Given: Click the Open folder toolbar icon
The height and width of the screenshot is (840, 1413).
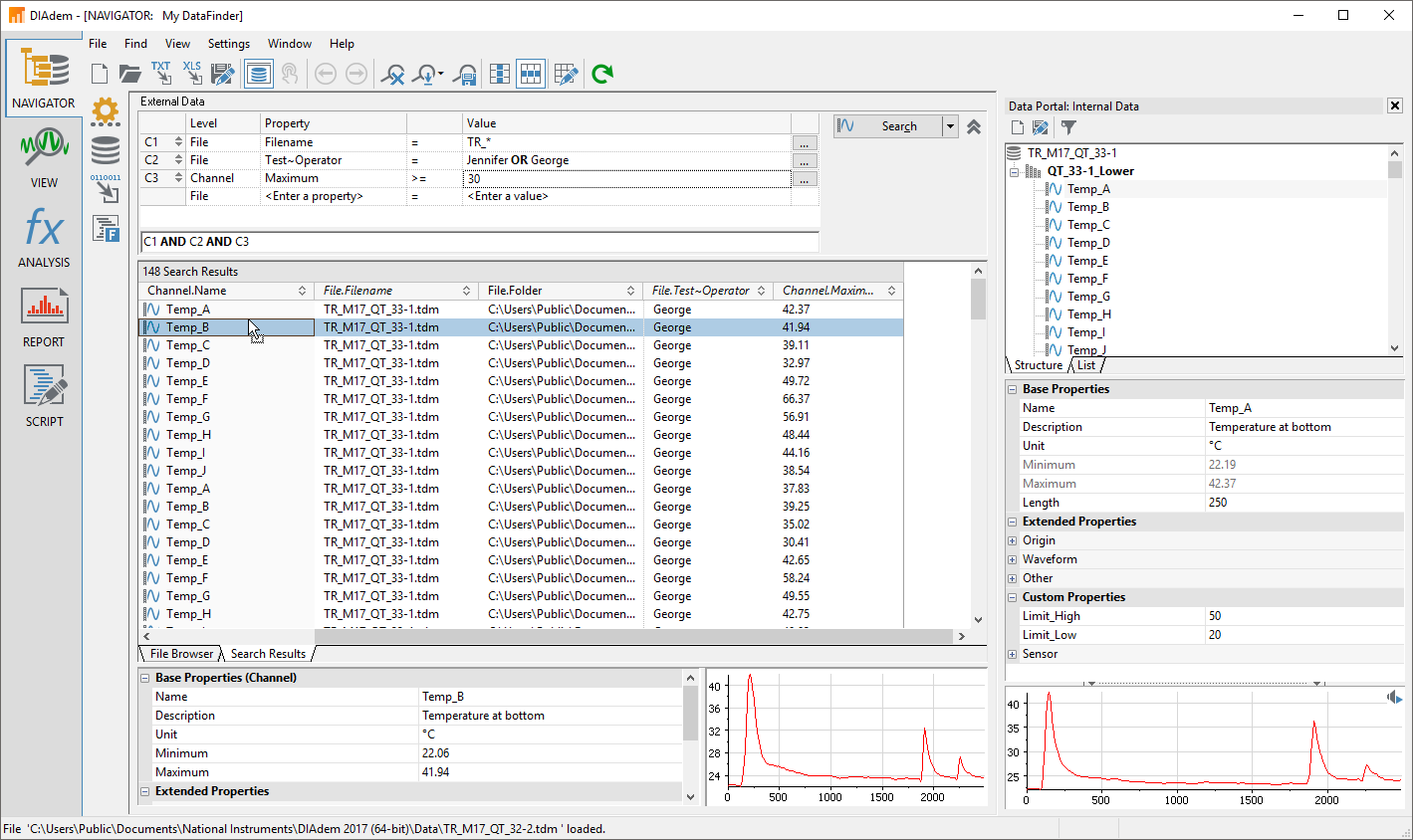Looking at the screenshot, I should pos(129,73).
